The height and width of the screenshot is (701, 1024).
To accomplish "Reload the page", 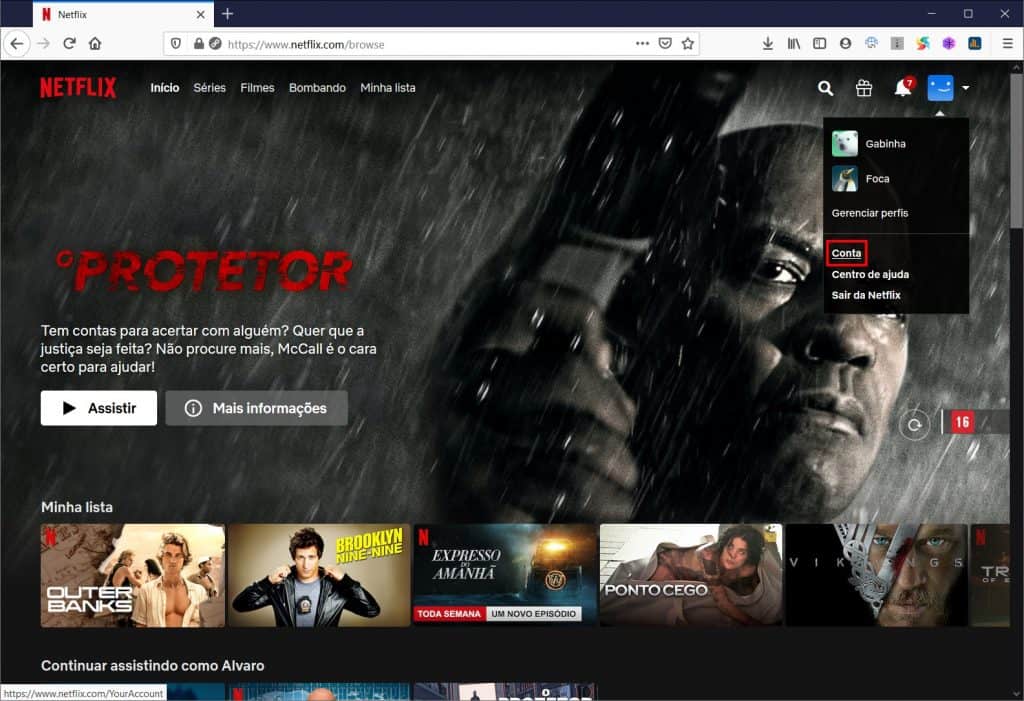I will click(69, 44).
